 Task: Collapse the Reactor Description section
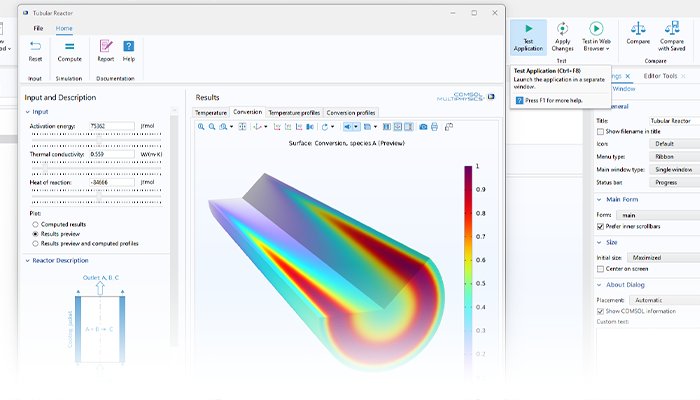(28, 261)
